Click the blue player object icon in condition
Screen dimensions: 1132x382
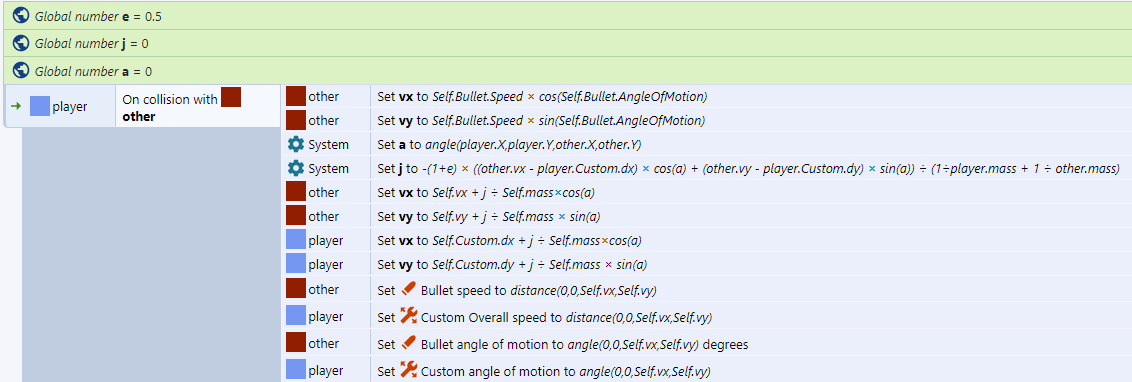pos(40,106)
